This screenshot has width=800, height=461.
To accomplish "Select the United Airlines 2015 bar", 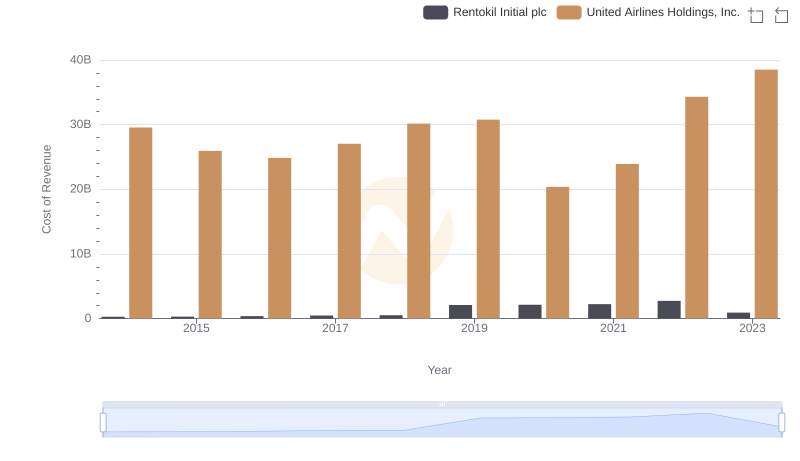I will (210, 235).
